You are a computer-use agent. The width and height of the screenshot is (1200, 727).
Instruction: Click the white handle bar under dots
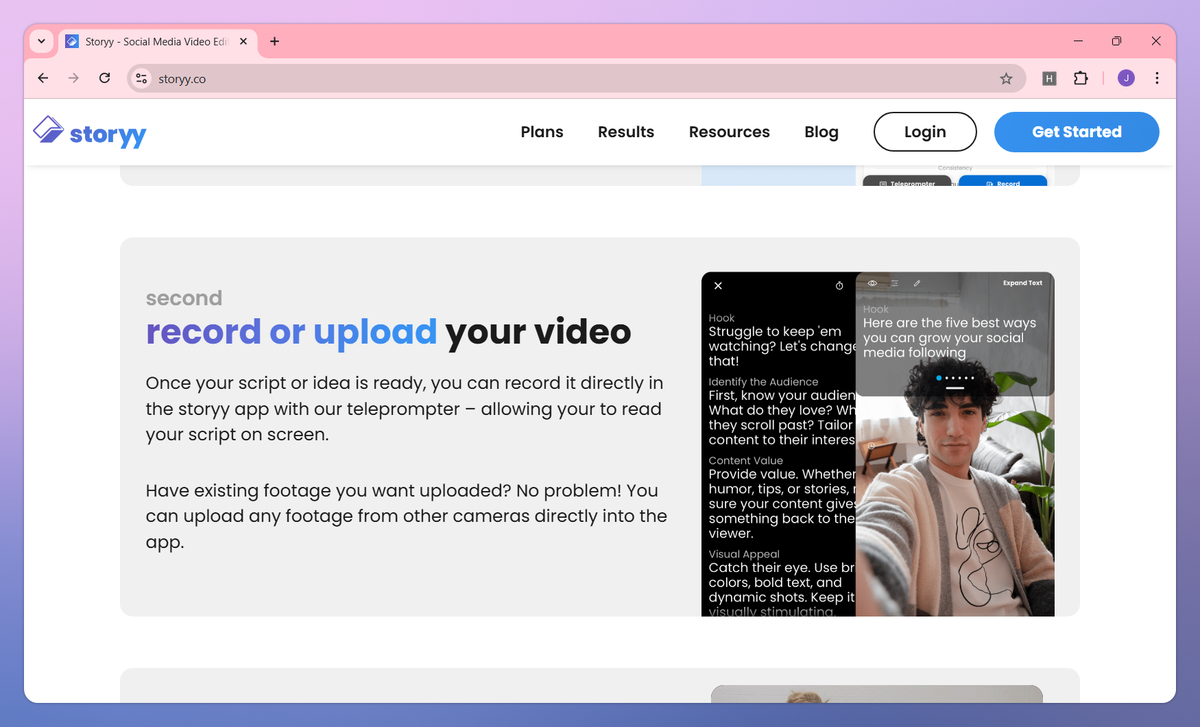click(x=955, y=387)
